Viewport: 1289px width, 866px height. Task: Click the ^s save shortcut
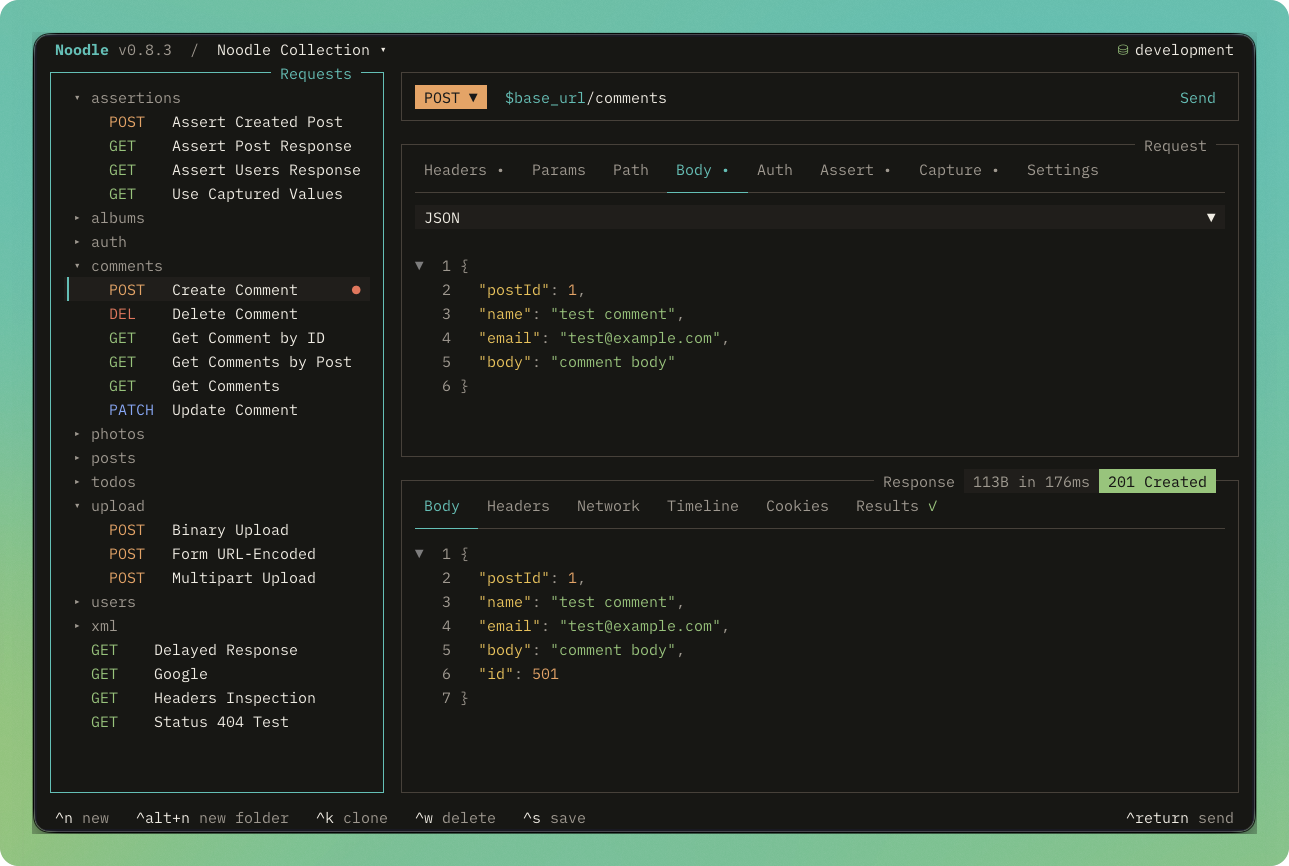tap(554, 818)
